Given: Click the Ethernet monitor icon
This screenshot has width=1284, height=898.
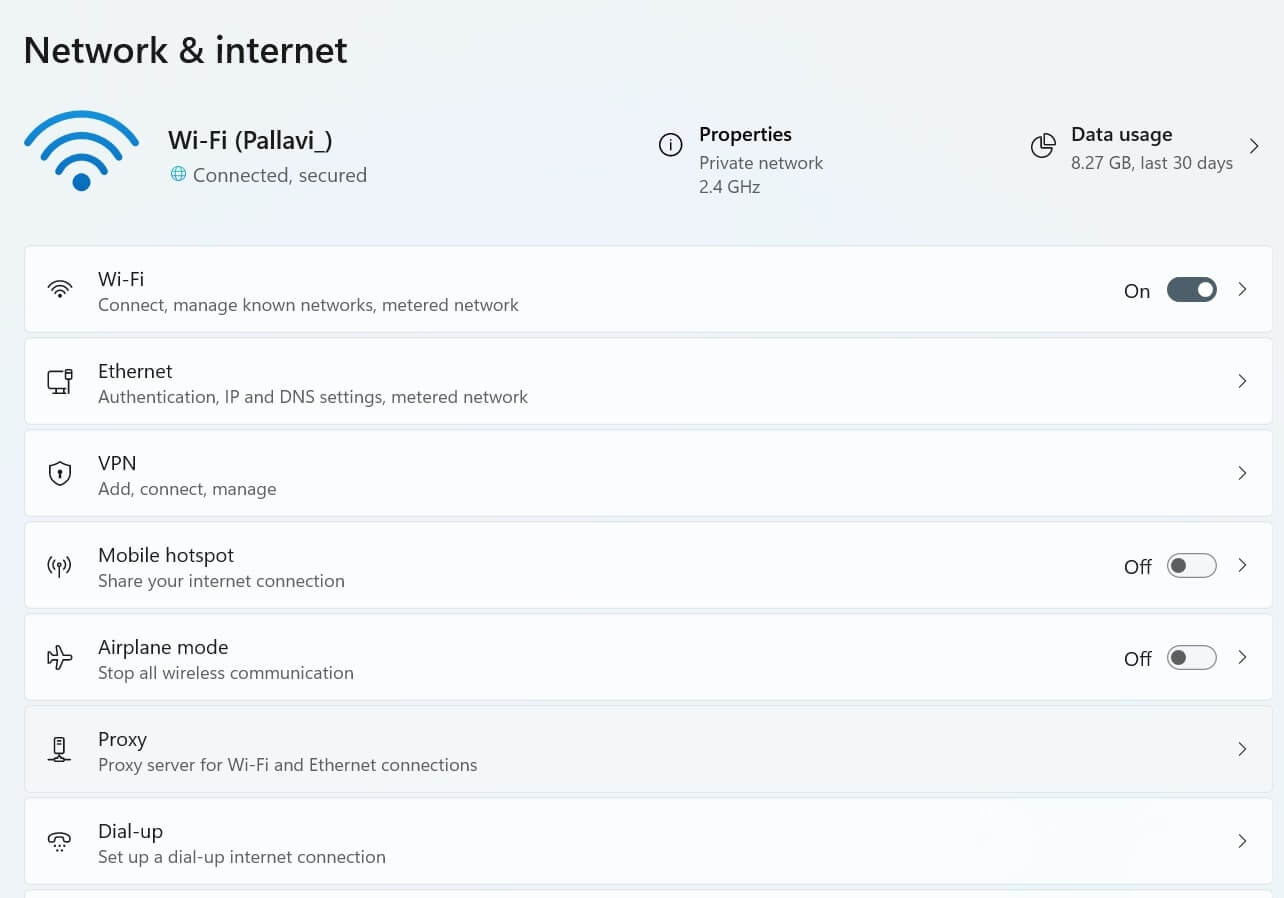Looking at the screenshot, I should 60,381.
